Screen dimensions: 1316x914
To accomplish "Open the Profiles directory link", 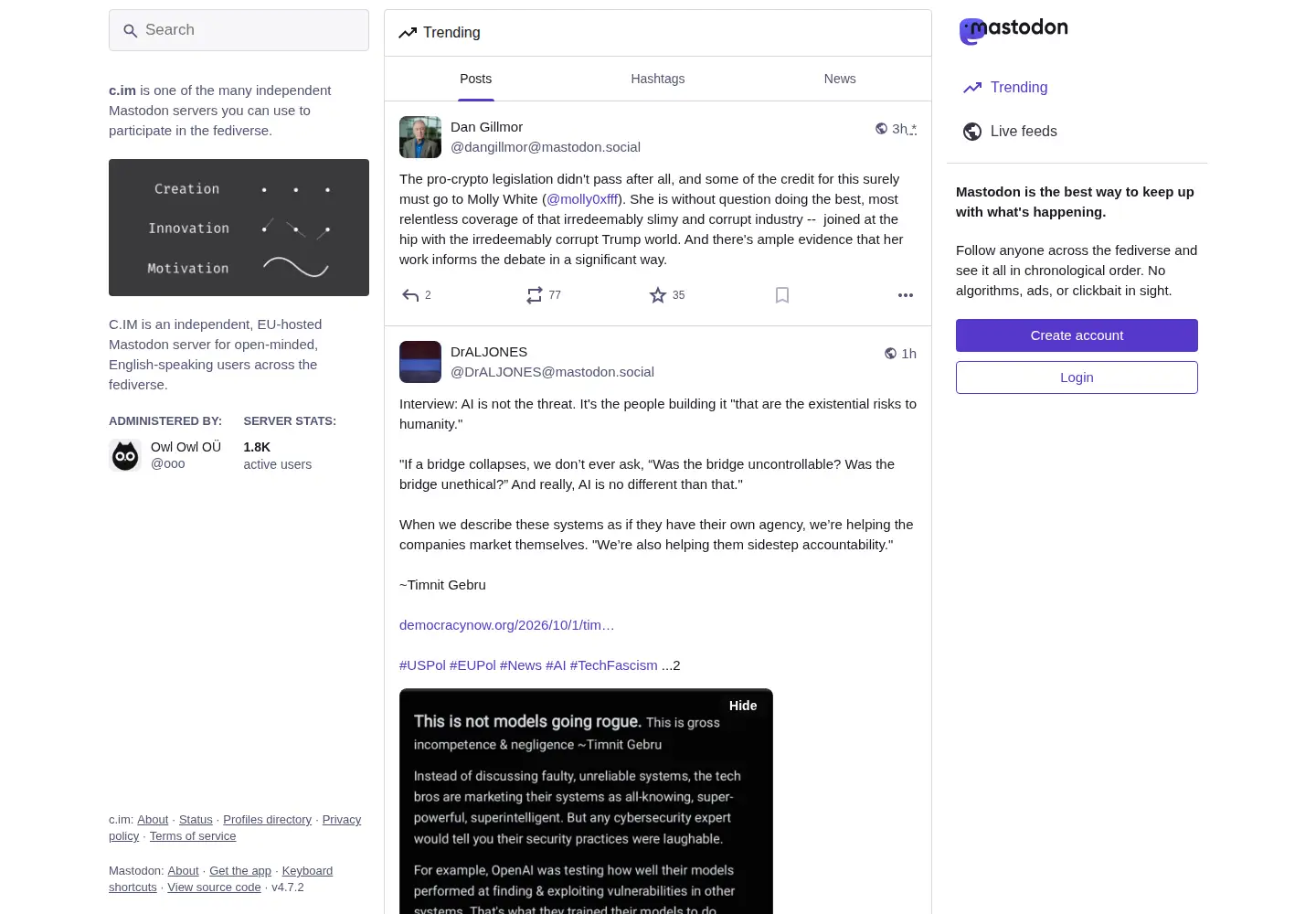I will coord(267,820).
